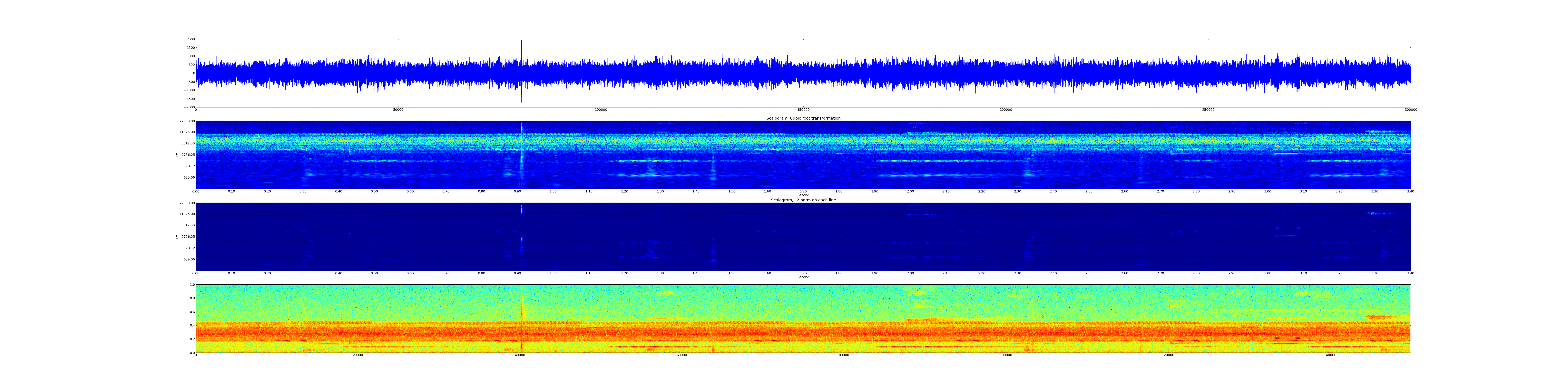Screen dimensions: 1568x392
Task: Click the 2.50 second tick under the cubic root scalogram
Action: pyautogui.click(x=1089, y=191)
